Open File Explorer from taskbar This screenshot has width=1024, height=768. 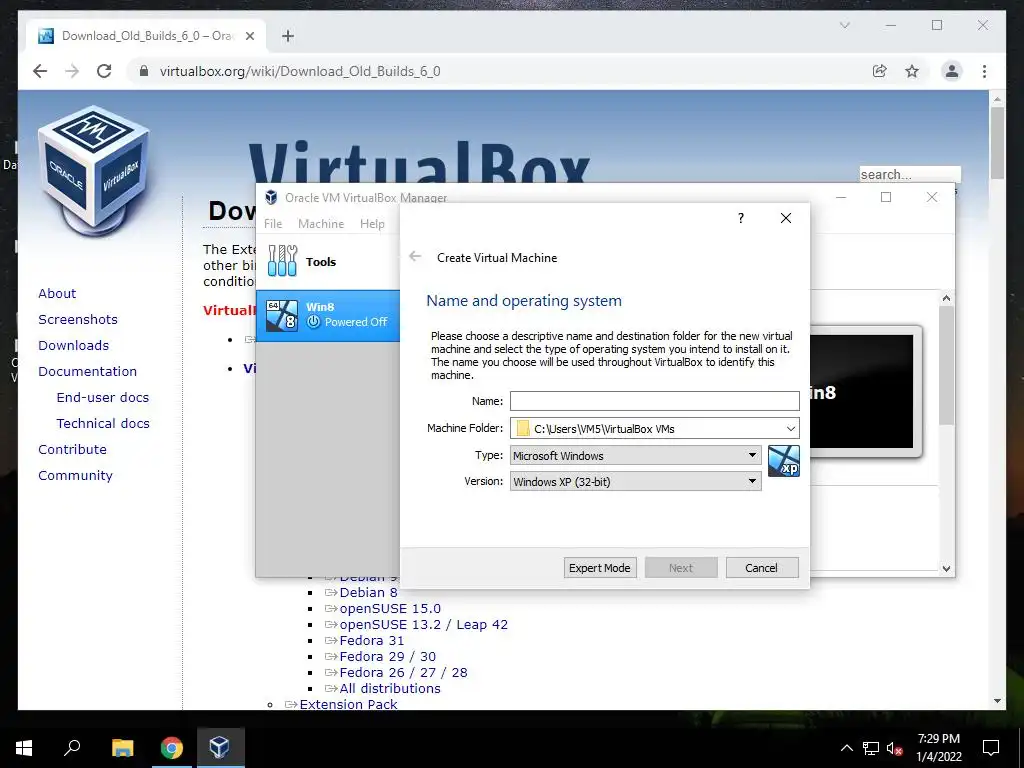(122, 748)
